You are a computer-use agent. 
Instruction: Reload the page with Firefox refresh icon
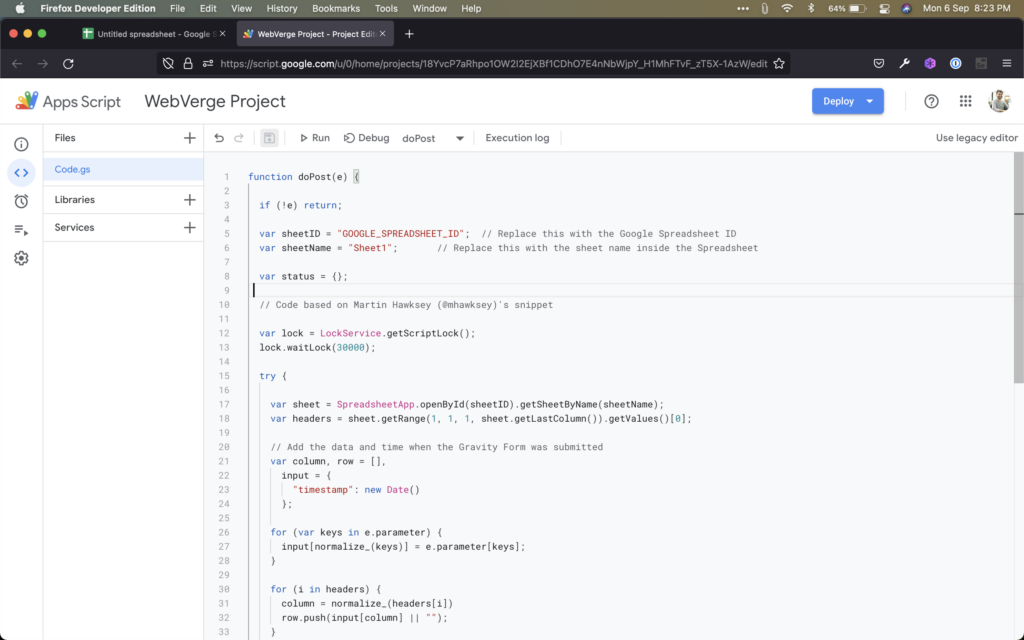pos(68,61)
